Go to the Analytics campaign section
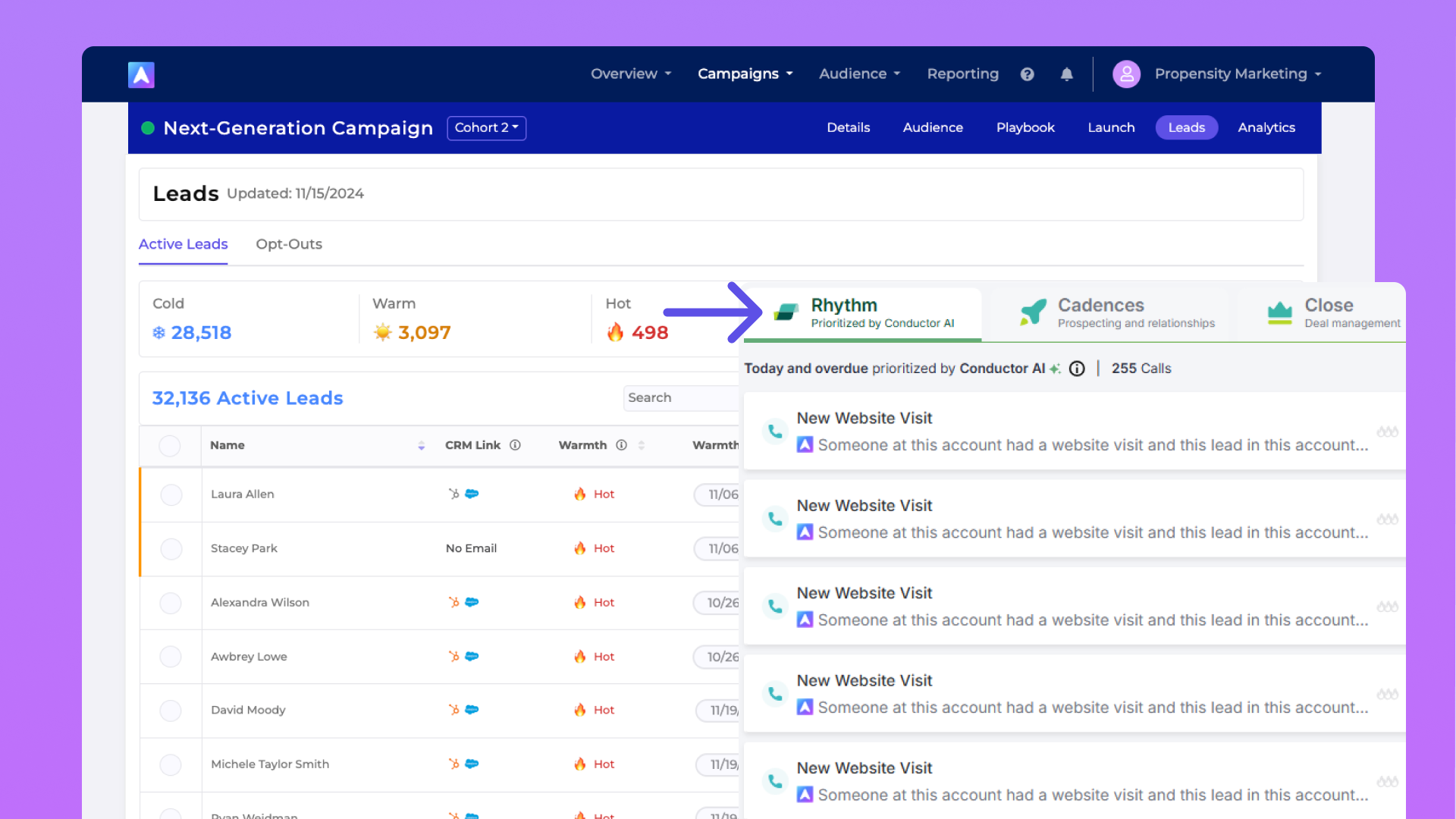 point(1266,127)
